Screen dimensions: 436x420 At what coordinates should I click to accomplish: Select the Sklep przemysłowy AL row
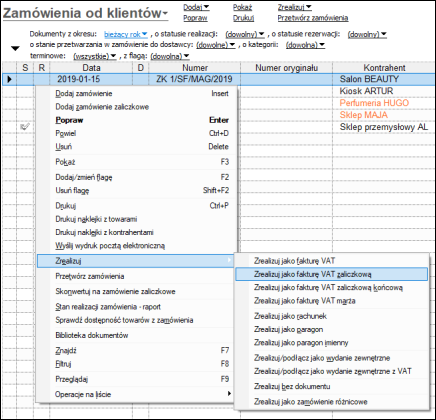pos(383,127)
